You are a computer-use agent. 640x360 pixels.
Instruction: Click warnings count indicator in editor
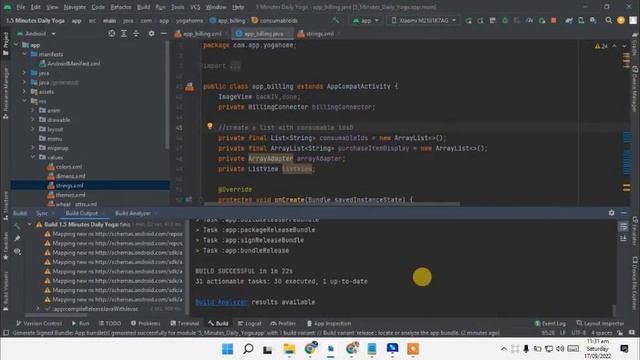pyautogui.click(x=601, y=46)
